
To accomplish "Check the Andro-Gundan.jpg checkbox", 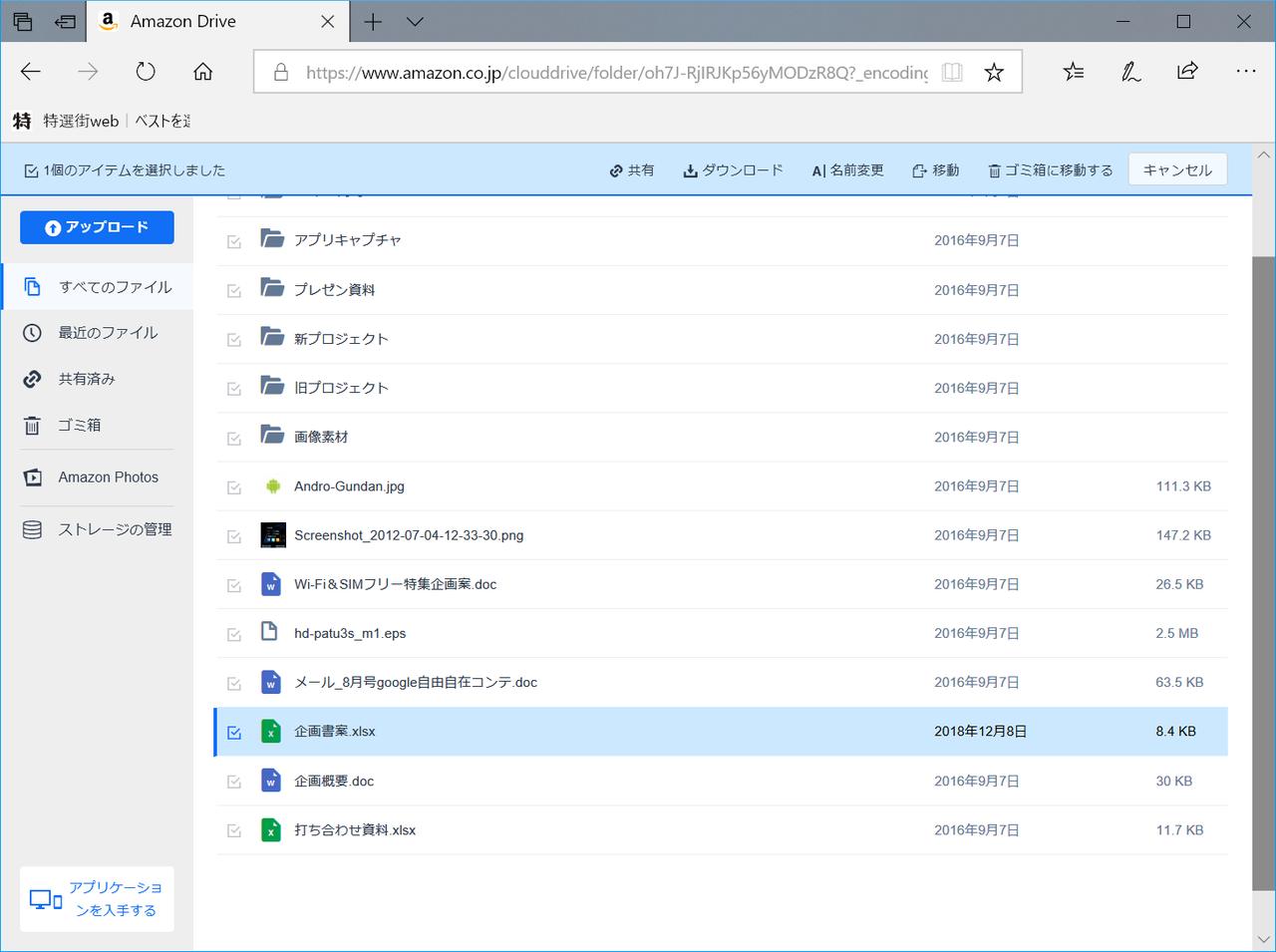I will [234, 487].
